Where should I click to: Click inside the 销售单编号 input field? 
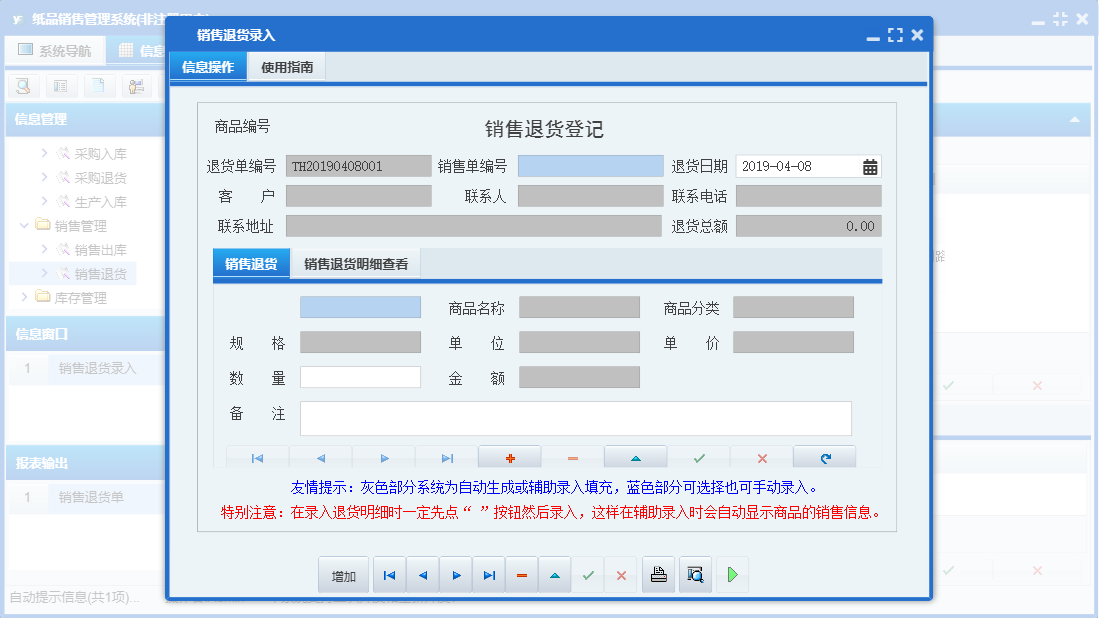point(589,166)
